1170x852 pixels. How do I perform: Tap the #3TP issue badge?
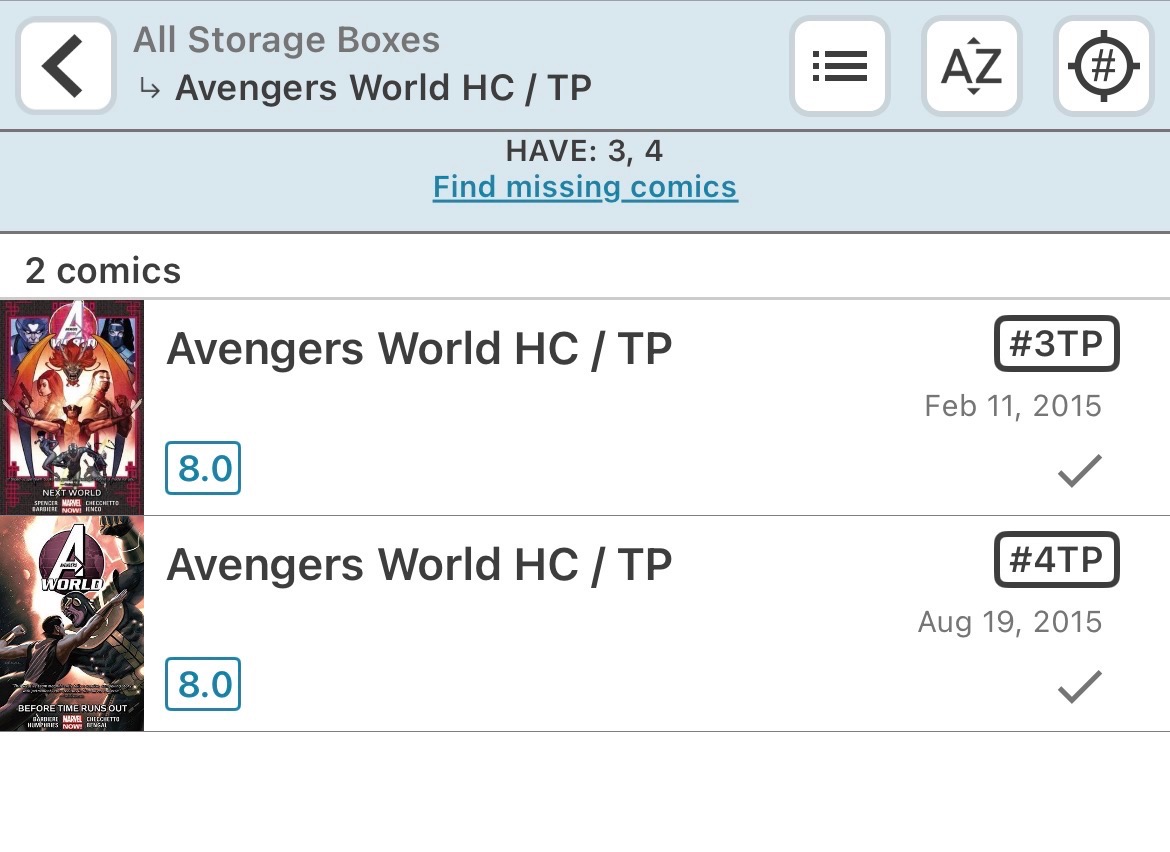click(1056, 344)
